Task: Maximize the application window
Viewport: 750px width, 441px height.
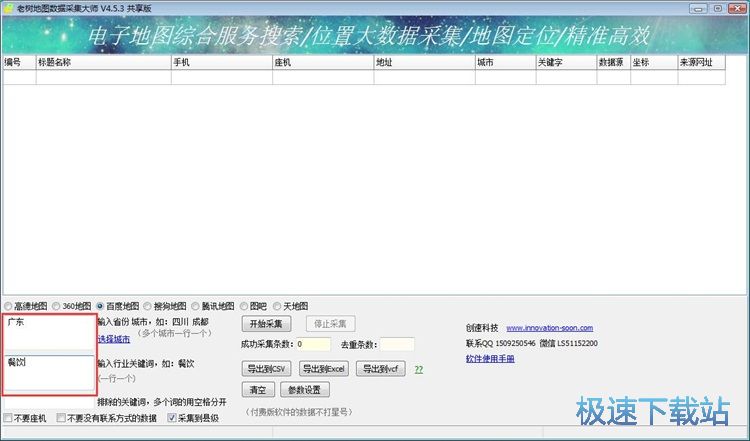Action: tap(718, 8)
